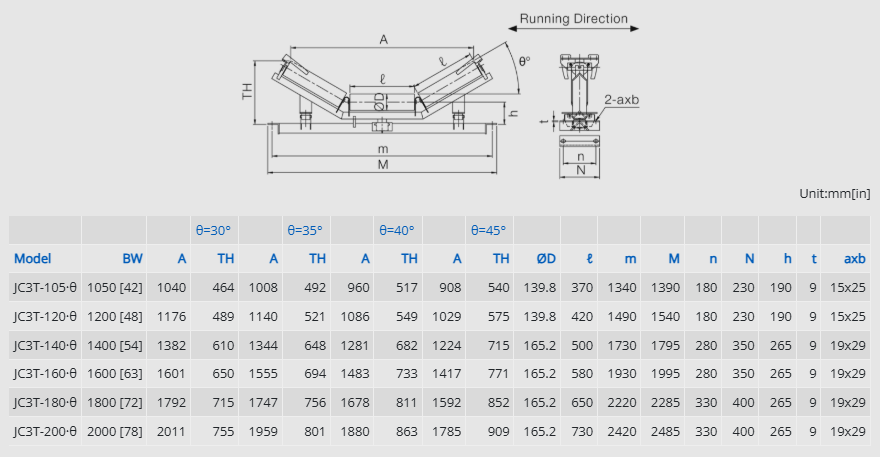
Task: Select the Model column header
Action: tap(33, 258)
